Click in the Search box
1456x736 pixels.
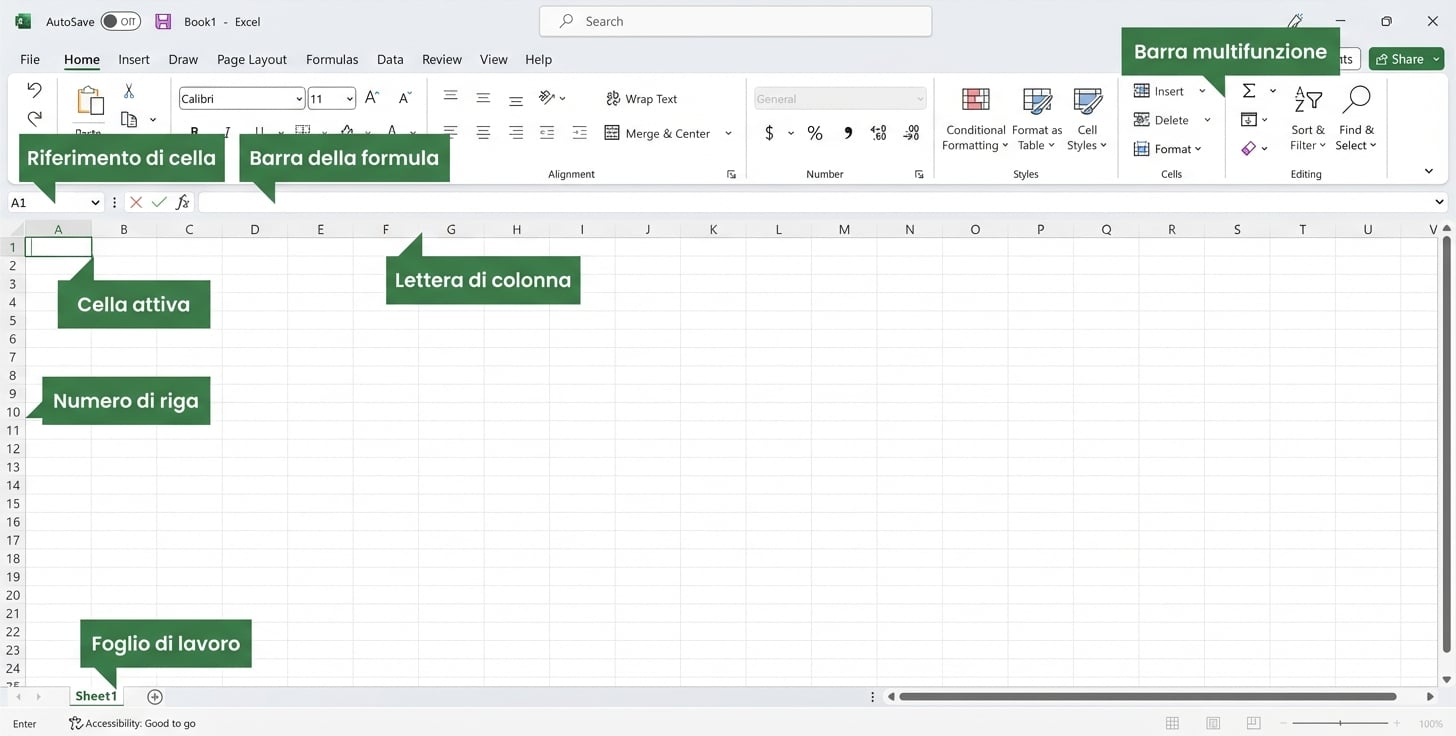coord(735,21)
